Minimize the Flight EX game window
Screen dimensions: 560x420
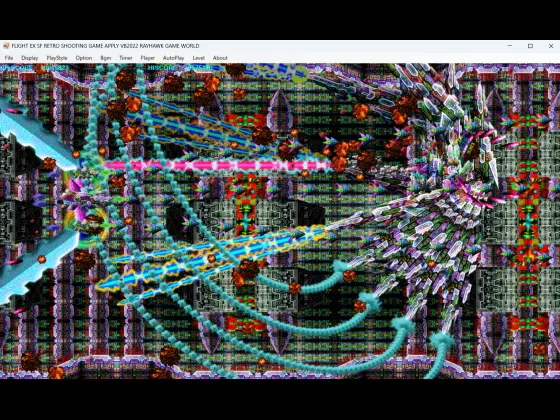[510, 46]
